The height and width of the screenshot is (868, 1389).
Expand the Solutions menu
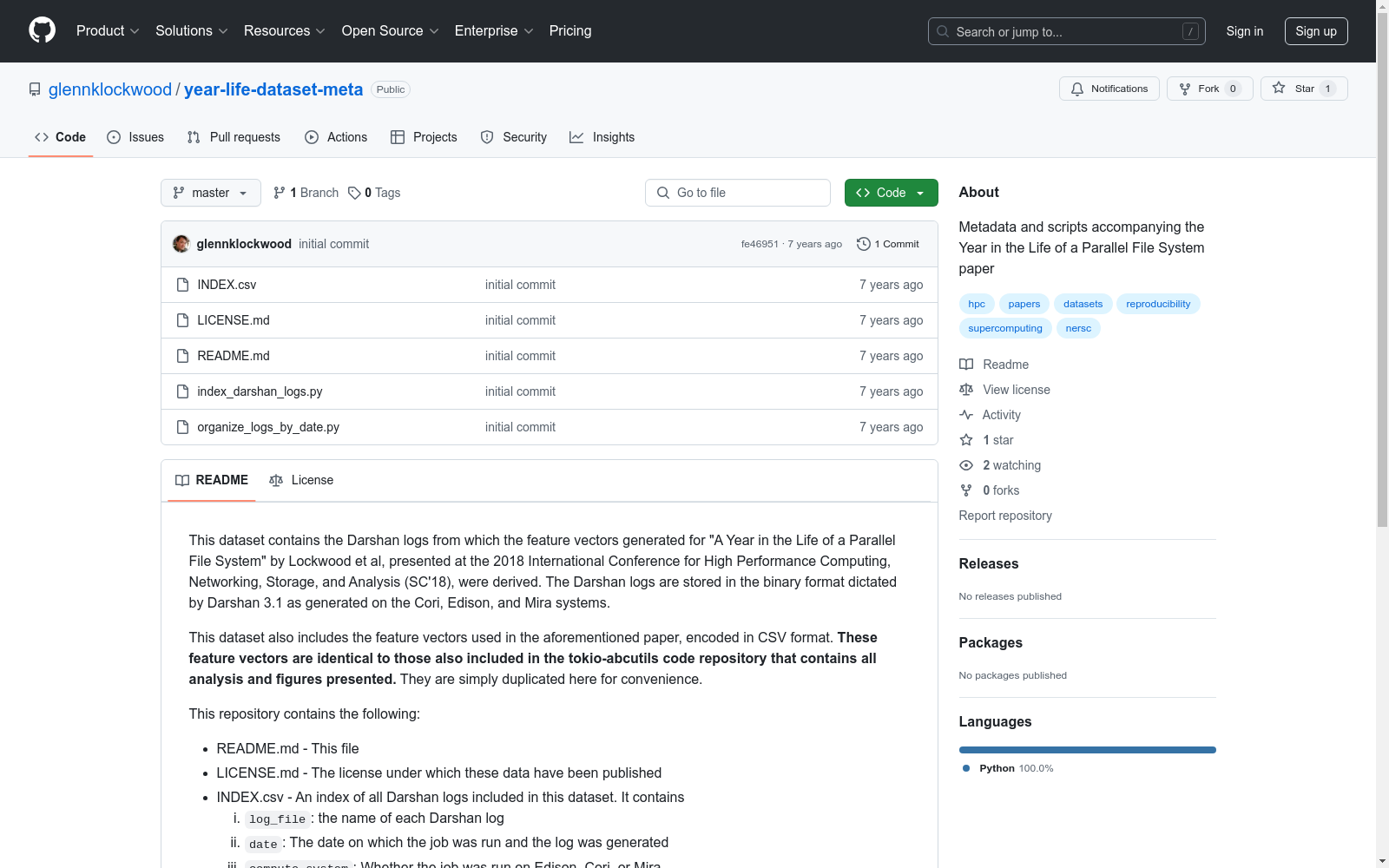pos(192,31)
